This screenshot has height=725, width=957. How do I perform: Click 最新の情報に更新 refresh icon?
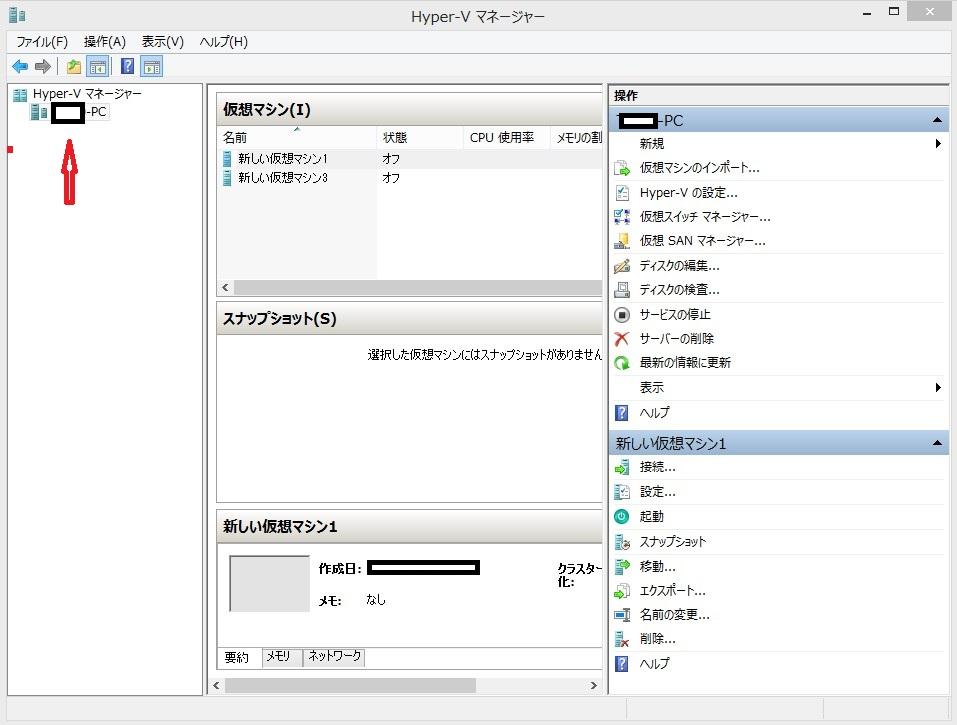[621, 363]
